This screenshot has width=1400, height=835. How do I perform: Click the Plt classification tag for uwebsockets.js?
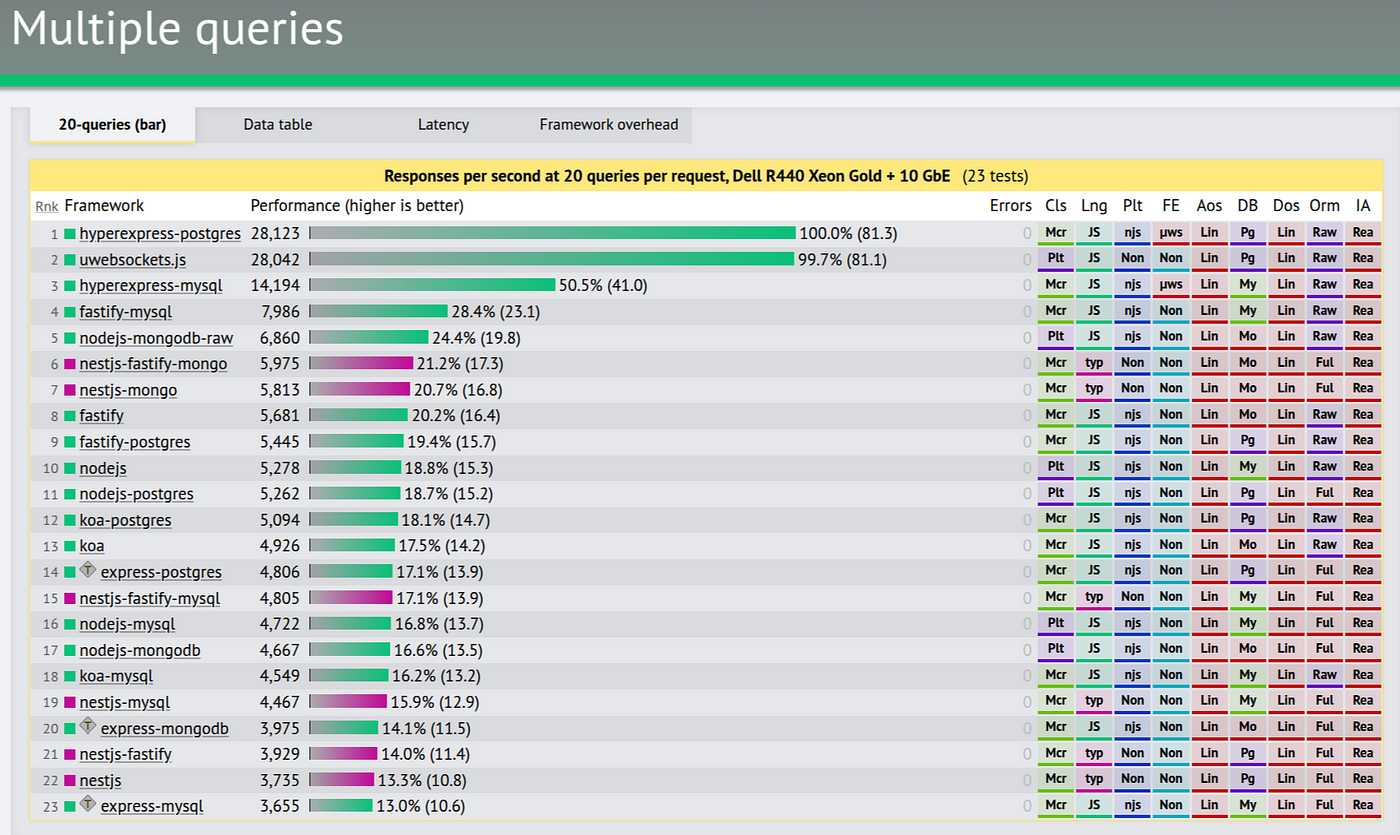(x=1056, y=259)
